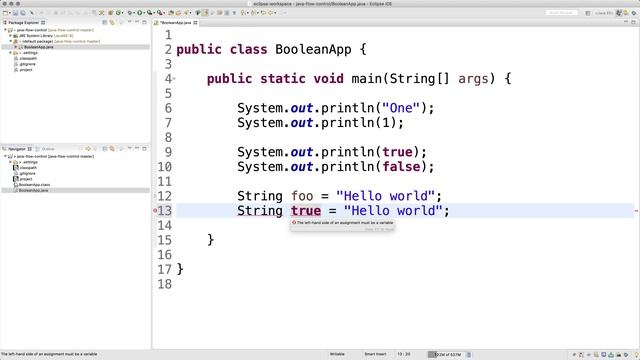
Task: Open the Navigator view menu arrow
Action: [x=129, y=149]
